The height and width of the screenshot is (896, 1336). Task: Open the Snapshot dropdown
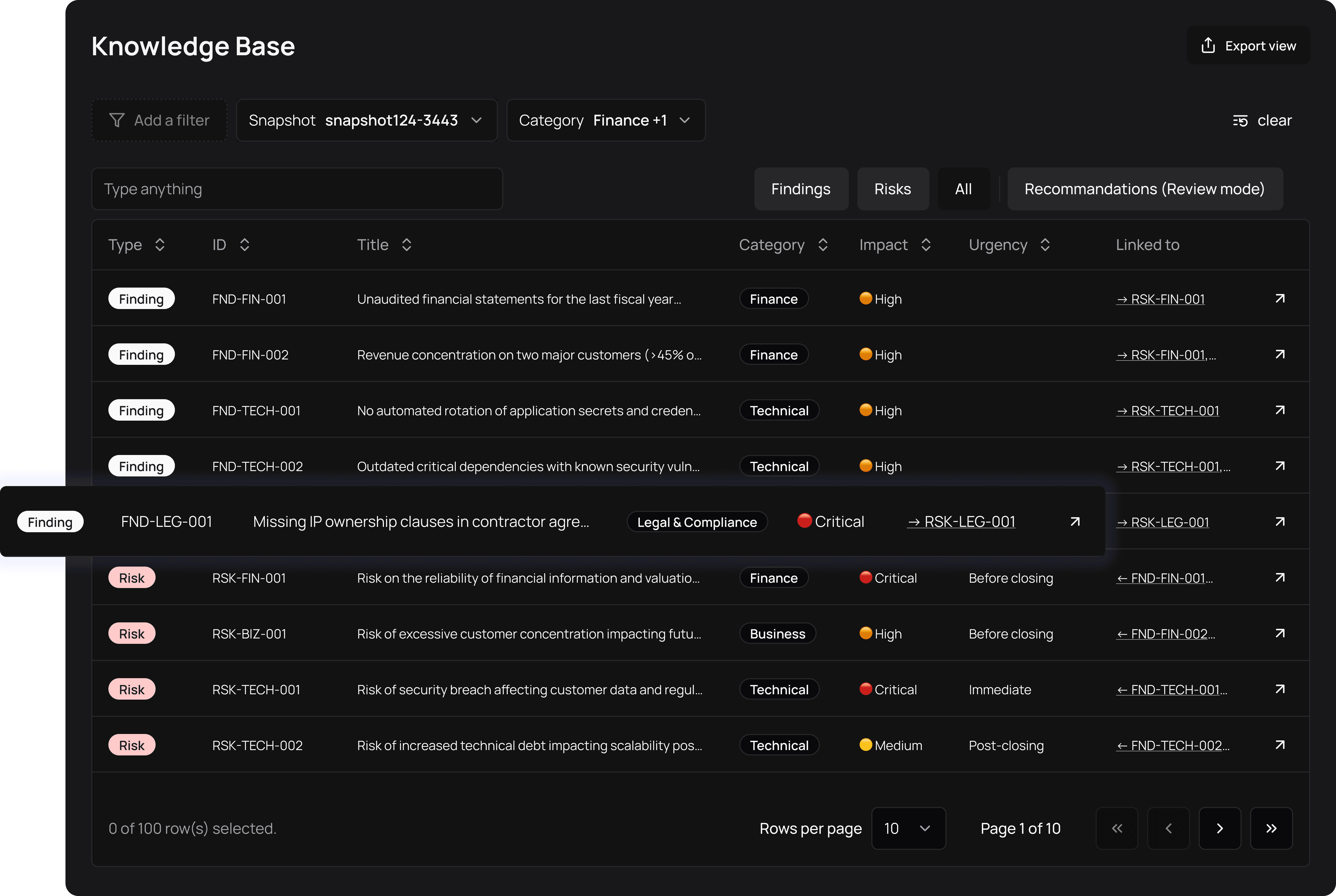pos(366,120)
